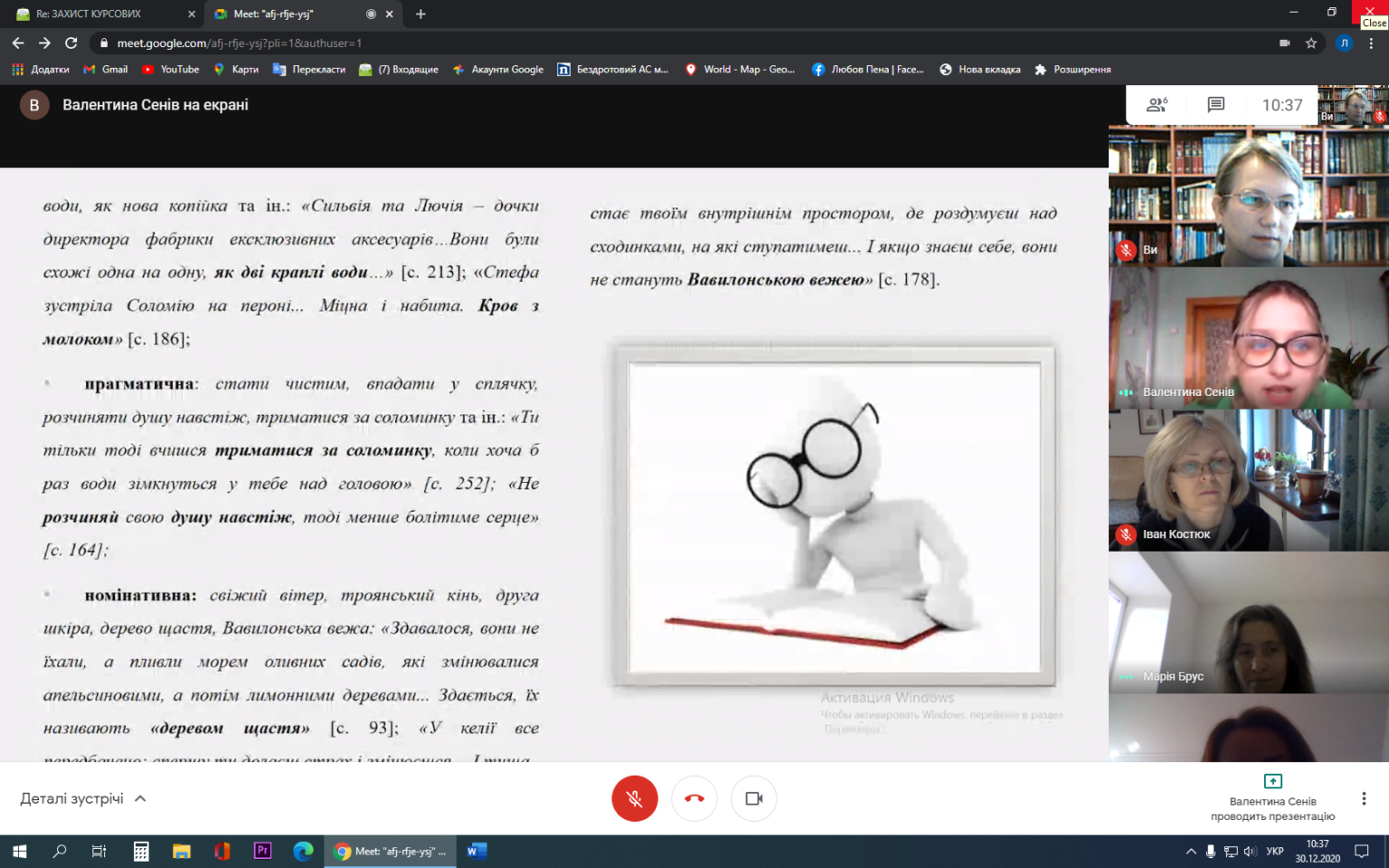Open Chrome menu three dots
The width and height of the screenshot is (1389, 868).
click(1371, 42)
